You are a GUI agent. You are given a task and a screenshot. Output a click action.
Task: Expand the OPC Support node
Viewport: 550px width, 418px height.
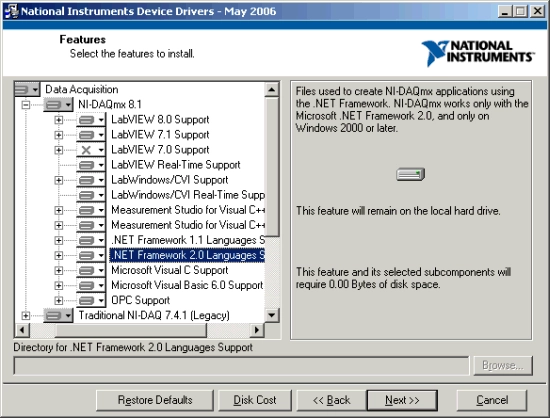tap(59, 301)
